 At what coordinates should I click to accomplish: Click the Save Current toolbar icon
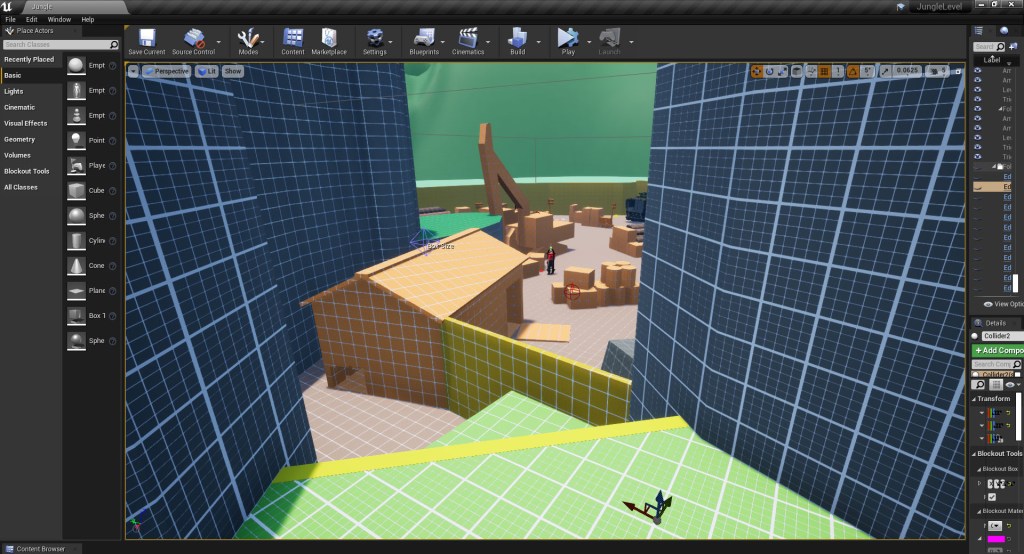(147, 40)
